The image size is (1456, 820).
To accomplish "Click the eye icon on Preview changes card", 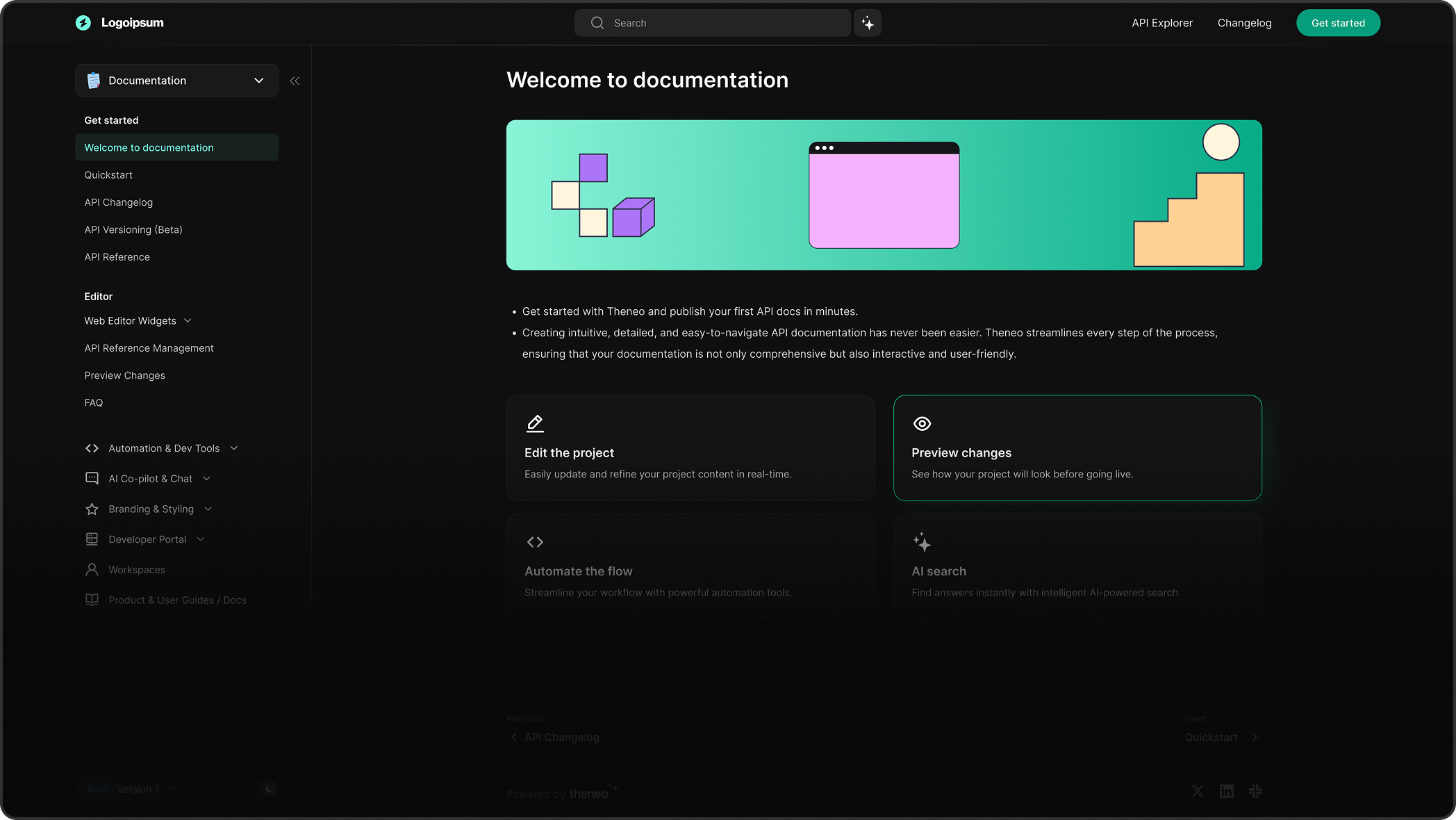I will click(922, 423).
